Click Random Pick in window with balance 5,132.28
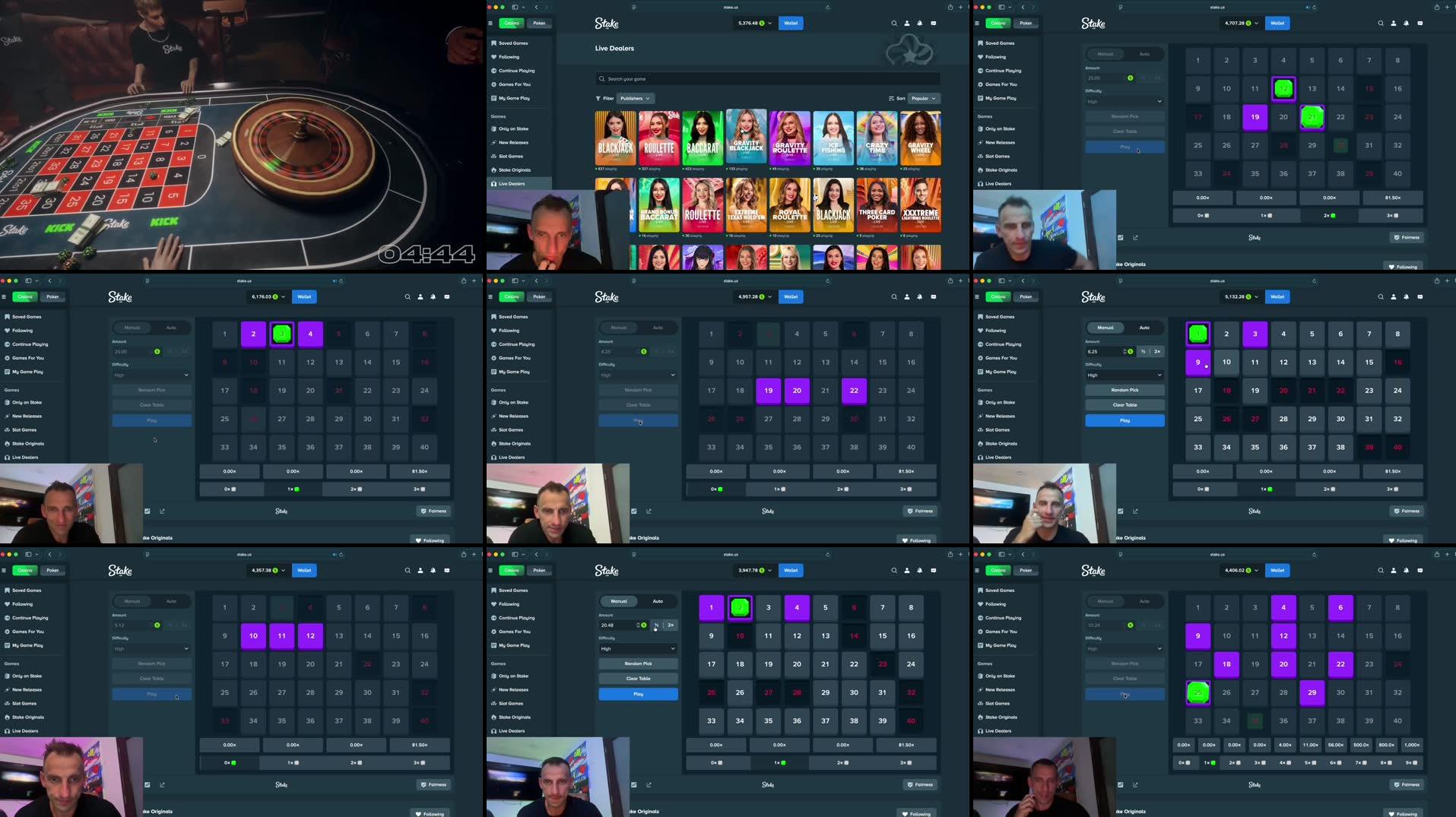The image size is (1456, 817). [x=1125, y=390]
